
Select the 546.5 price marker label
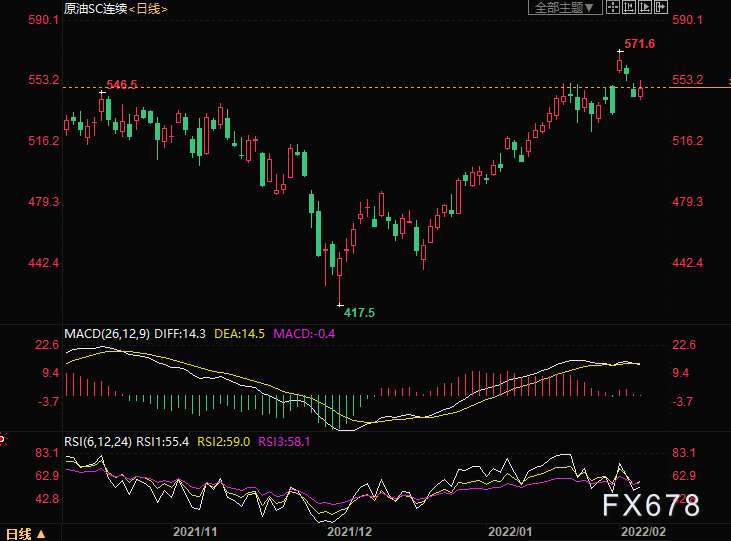[x=122, y=84]
